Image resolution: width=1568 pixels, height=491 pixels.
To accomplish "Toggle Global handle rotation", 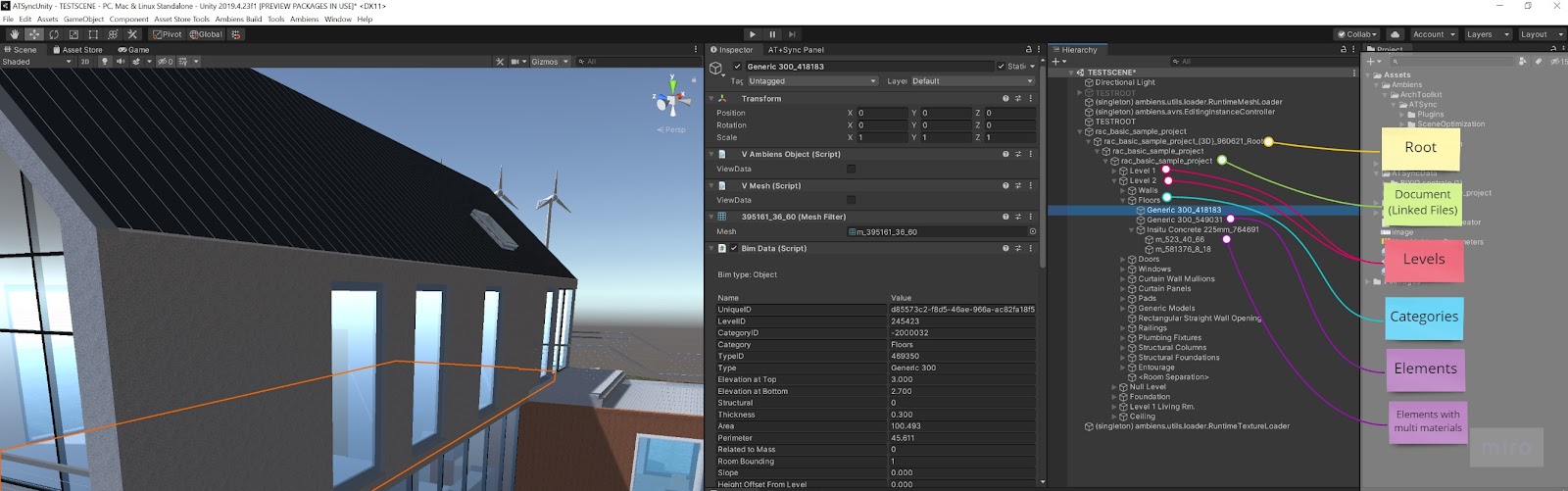I will click(x=206, y=34).
